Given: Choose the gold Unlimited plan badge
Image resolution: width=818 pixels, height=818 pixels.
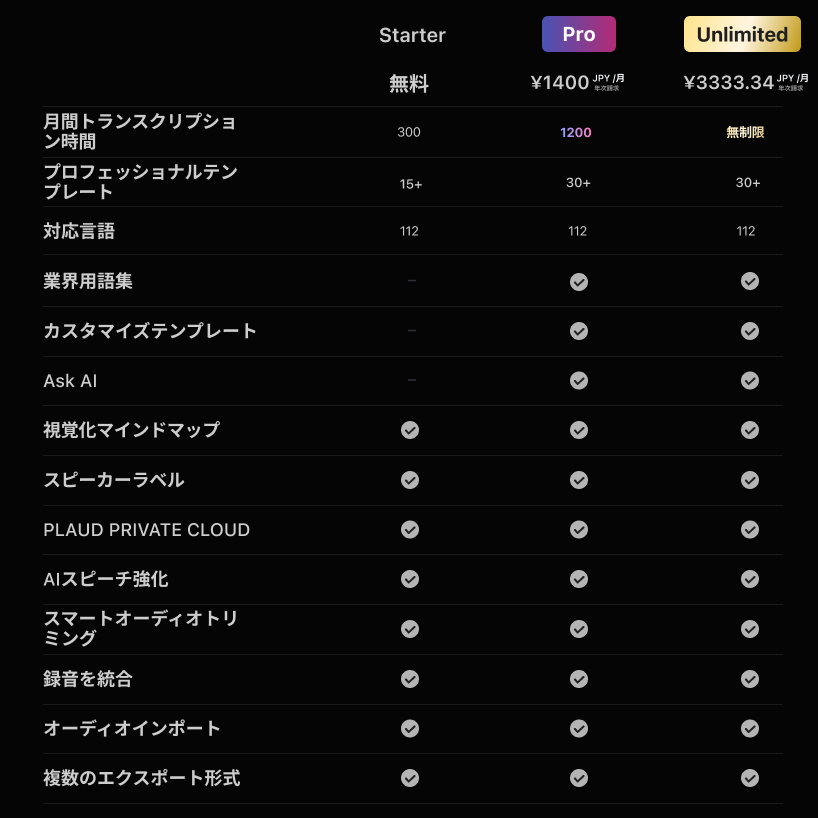Looking at the screenshot, I should (742, 34).
